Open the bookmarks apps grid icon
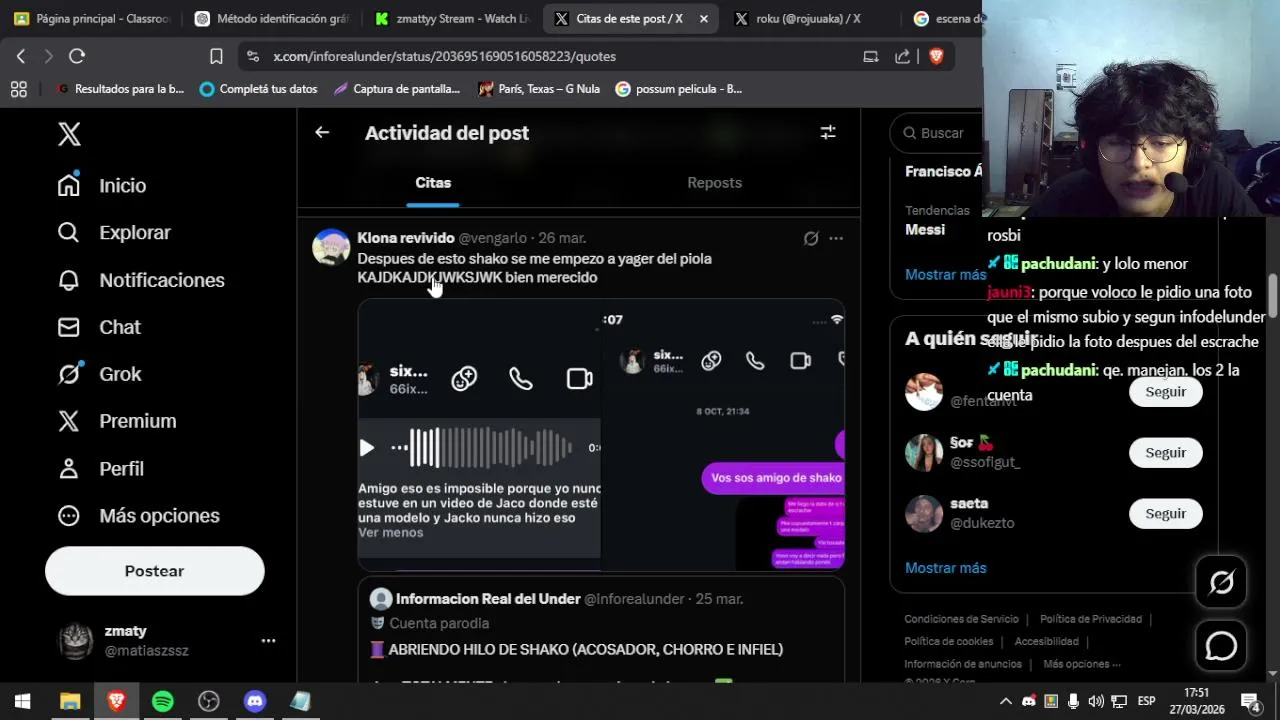 (19, 89)
